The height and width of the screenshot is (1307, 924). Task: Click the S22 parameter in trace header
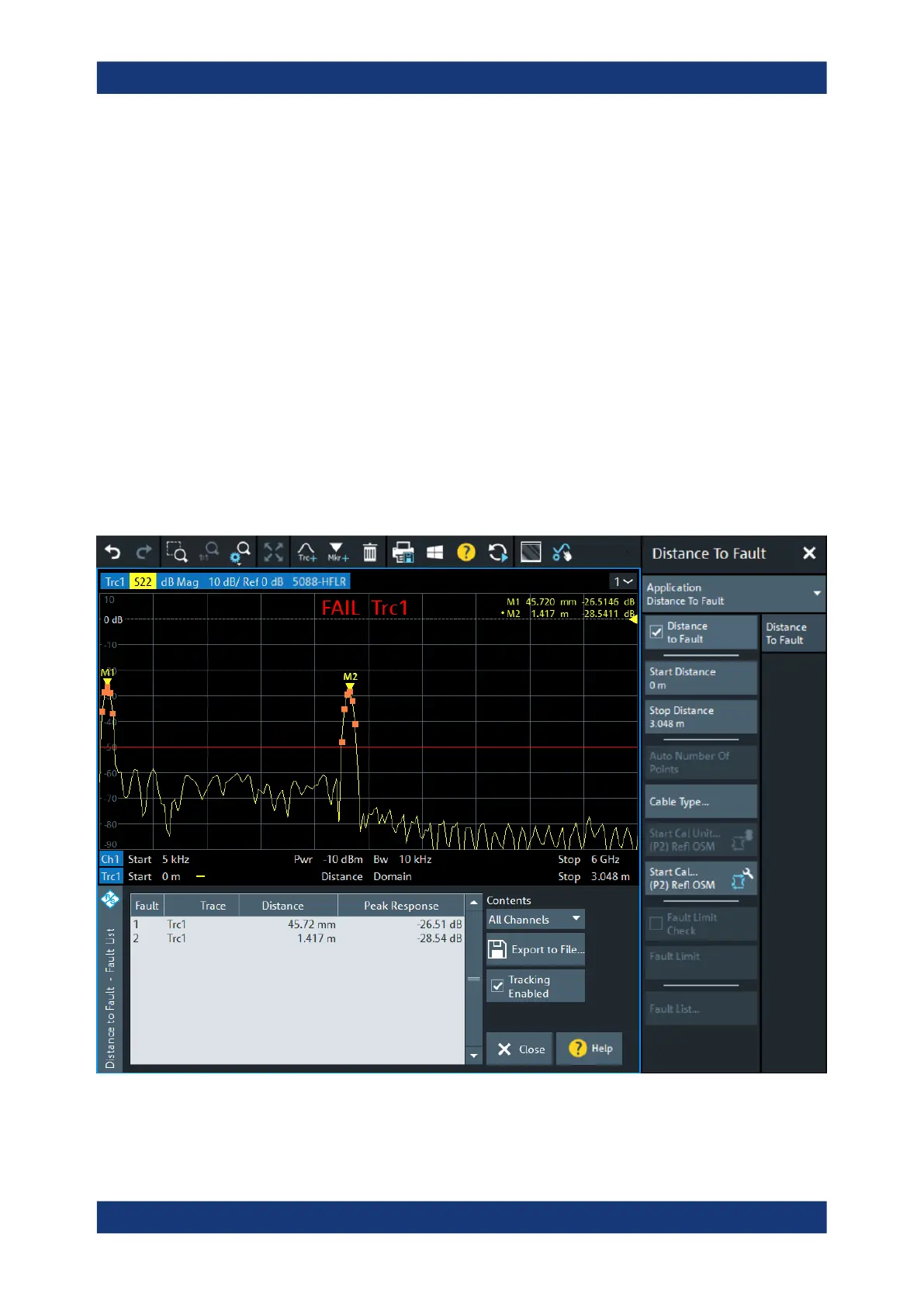tap(143, 581)
